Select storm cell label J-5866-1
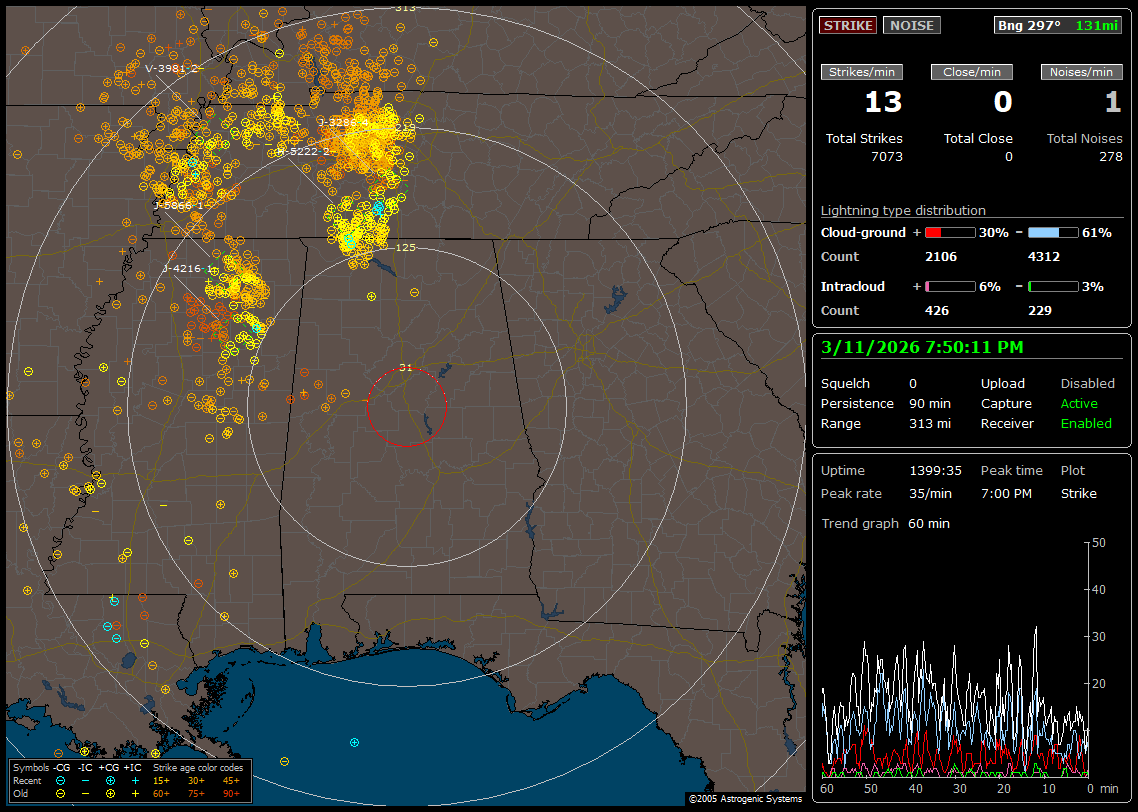Screen dimensions: 1138x812 (x=179, y=205)
